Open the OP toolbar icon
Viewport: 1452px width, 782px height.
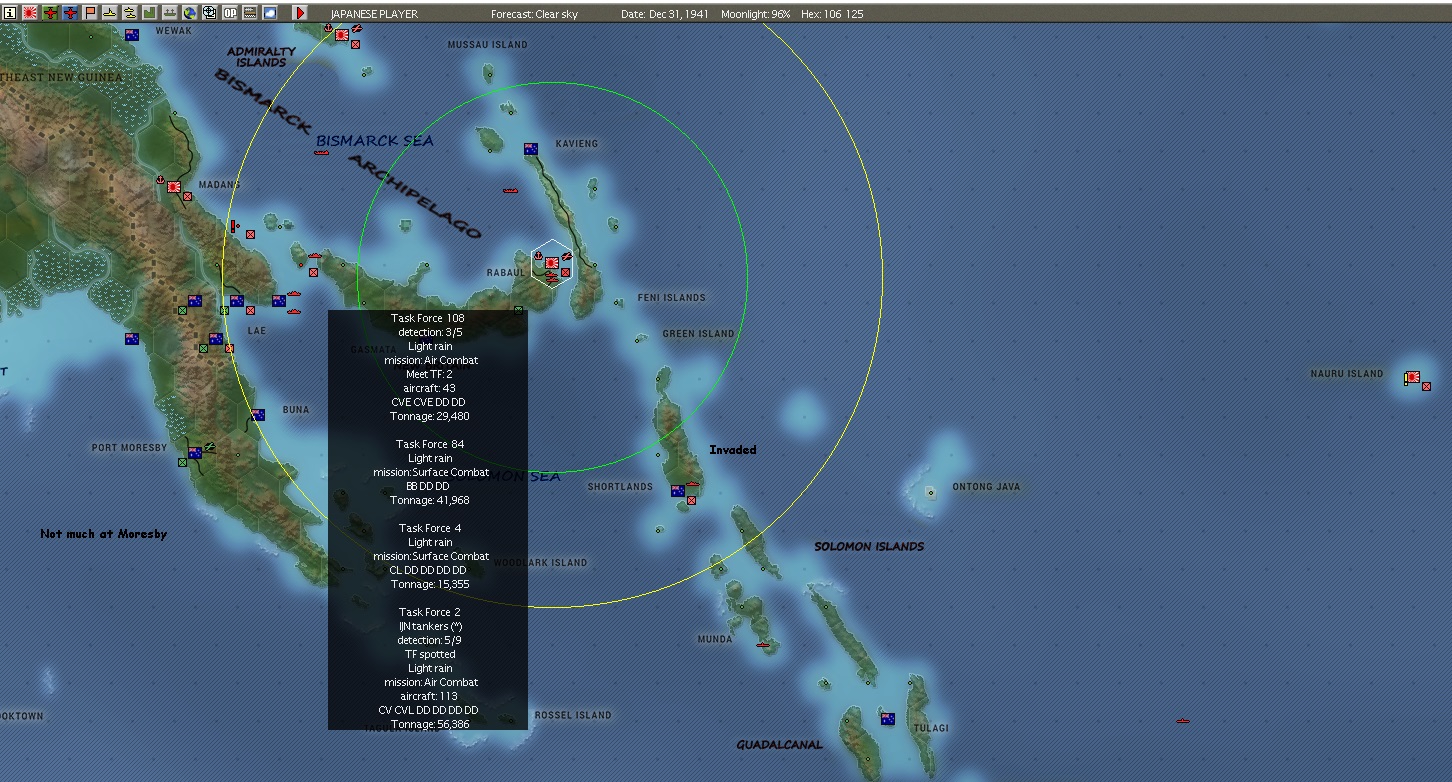(230, 13)
